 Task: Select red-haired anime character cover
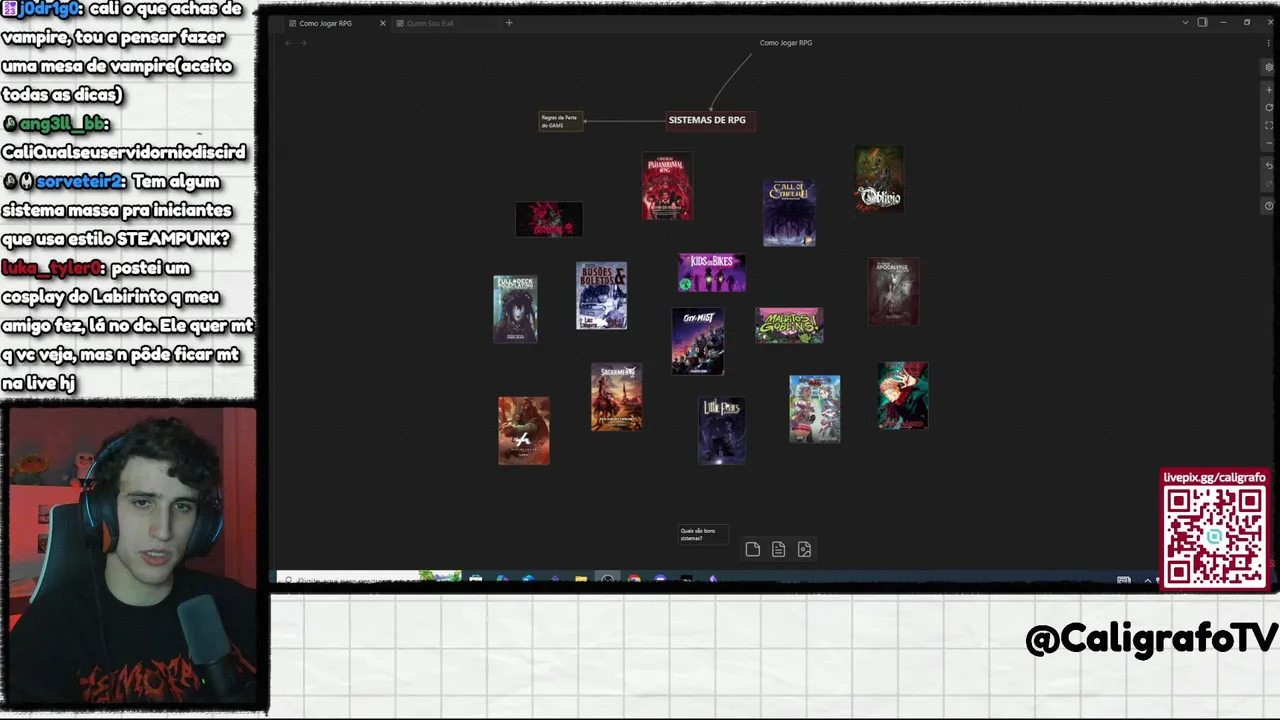(903, 396)
